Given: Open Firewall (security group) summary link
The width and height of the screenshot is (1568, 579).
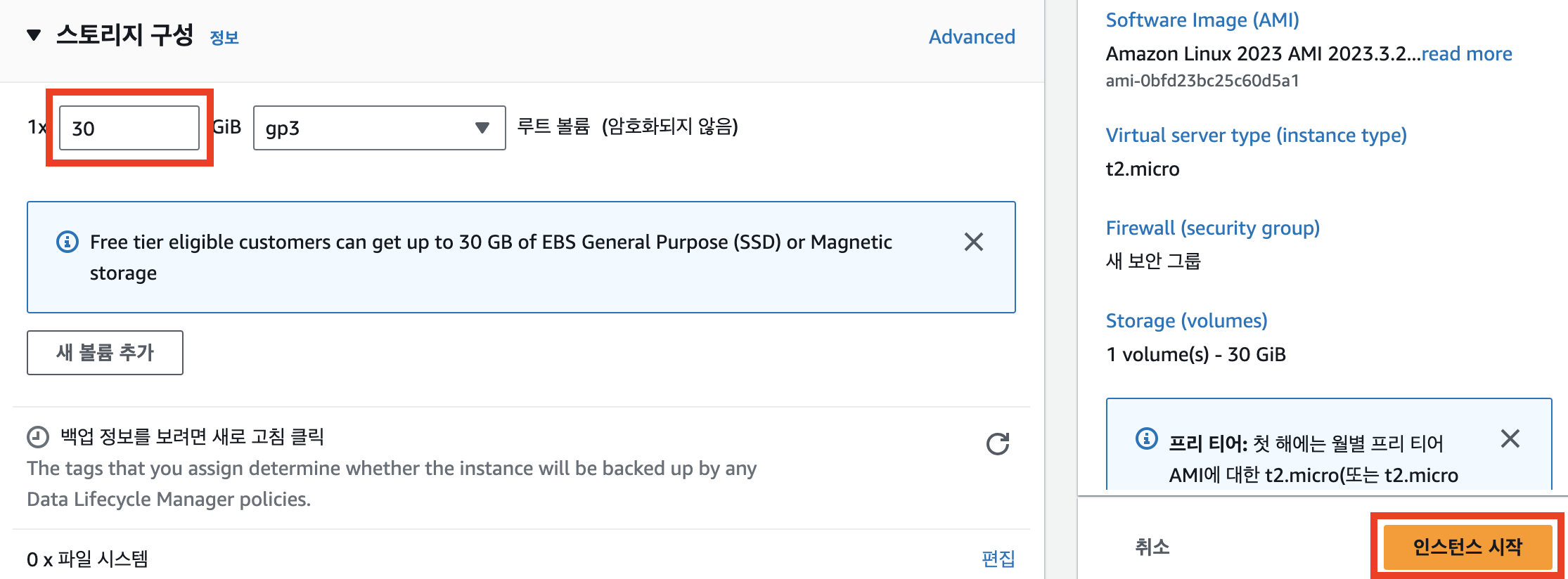Looking at the screenshot, I should pyautogui.click(x=1212, y=228).
